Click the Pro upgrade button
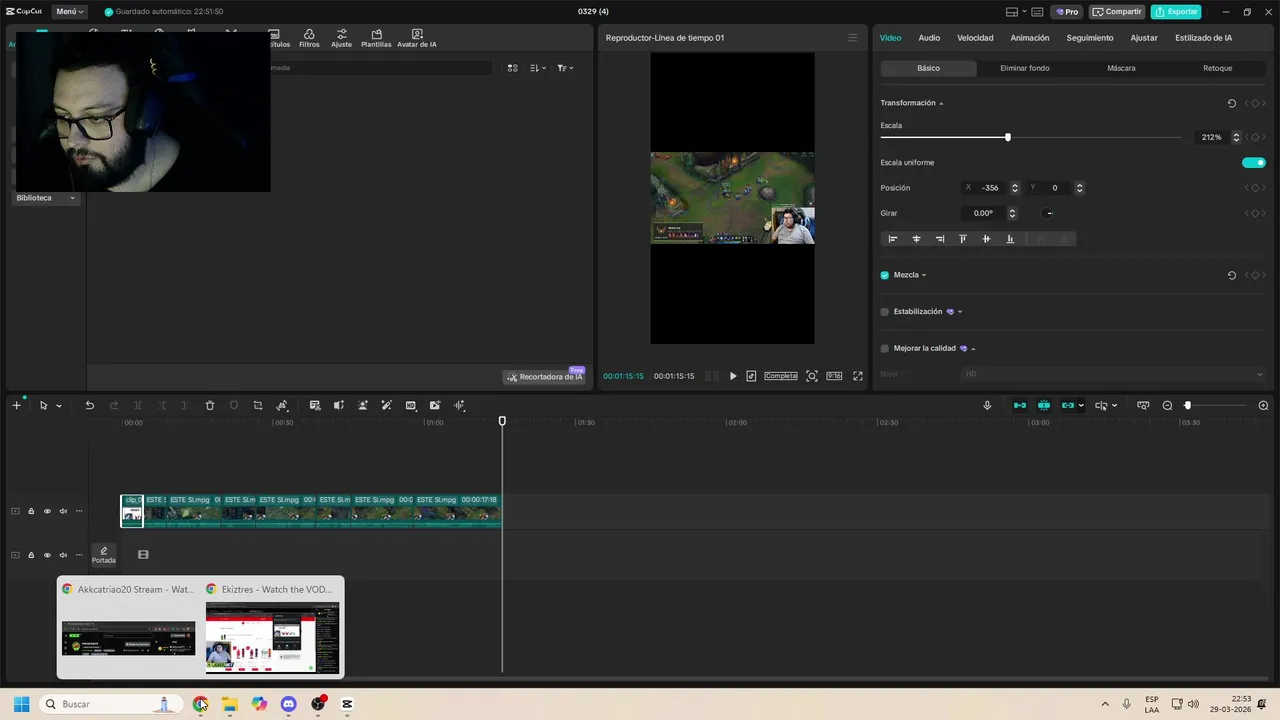Screen dimensions: 1280x720 pos(1067,12)
